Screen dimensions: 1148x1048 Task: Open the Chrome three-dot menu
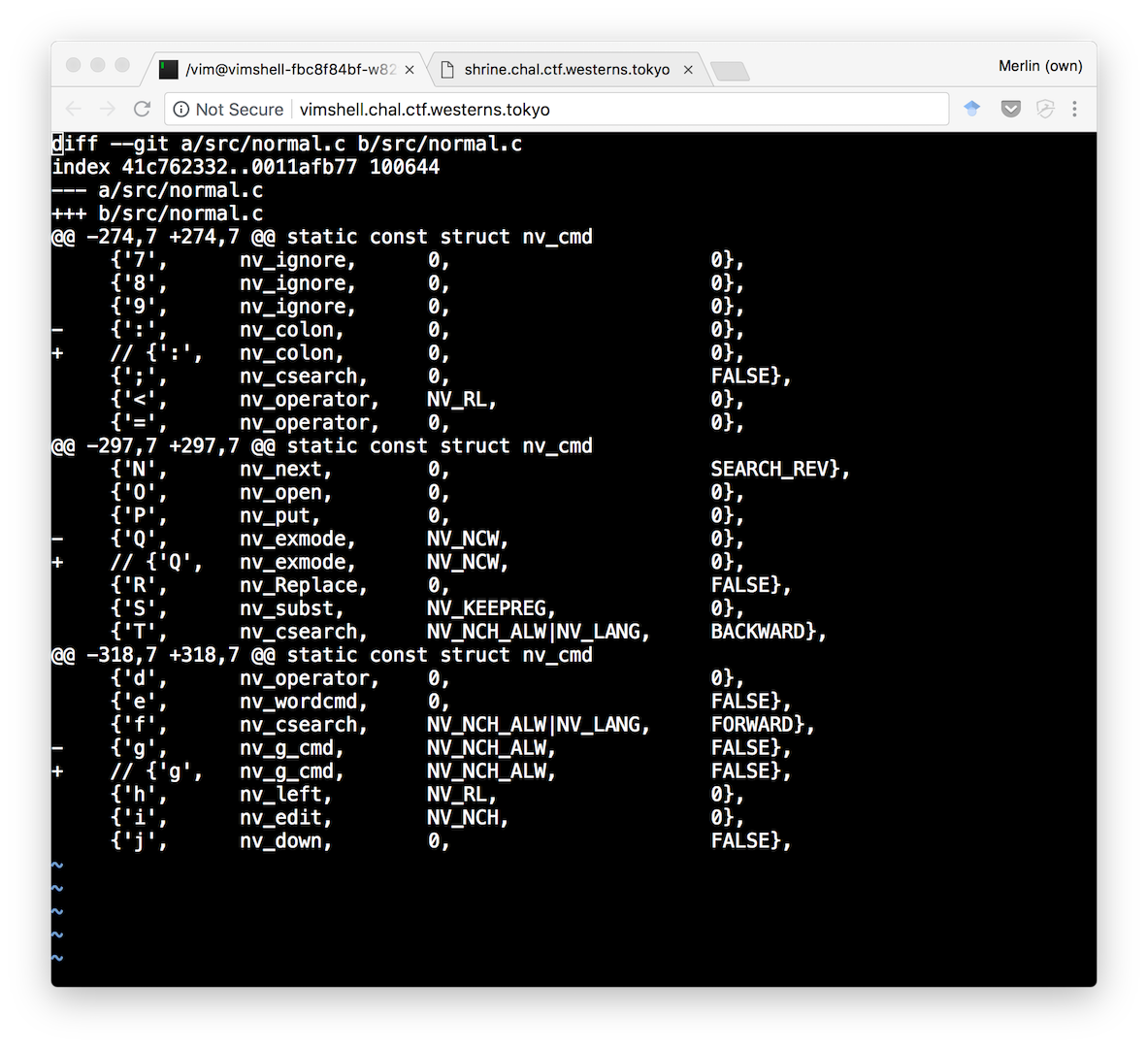(1074, 109)
